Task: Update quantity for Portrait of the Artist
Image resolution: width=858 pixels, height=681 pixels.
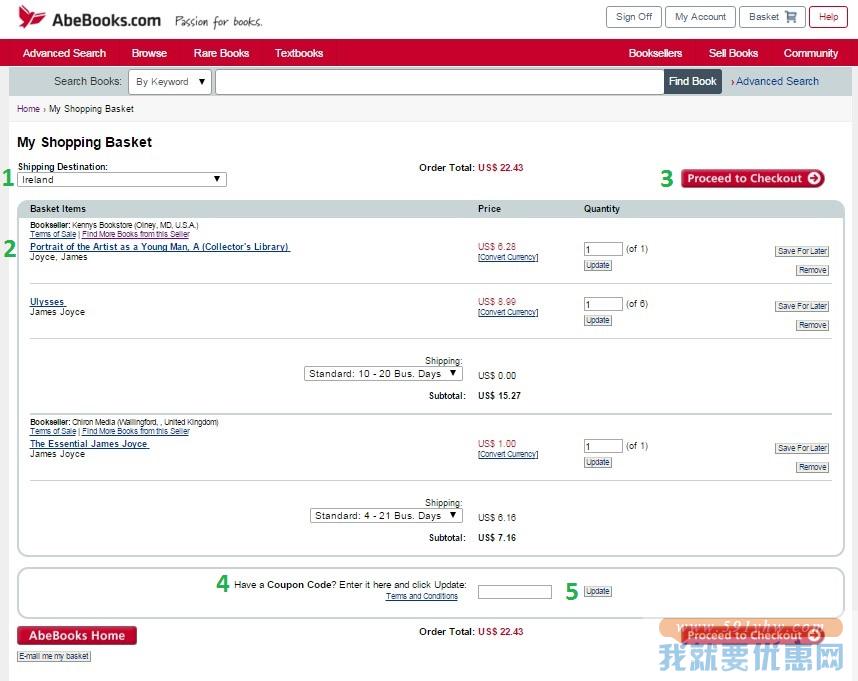Action: (598, 265)
